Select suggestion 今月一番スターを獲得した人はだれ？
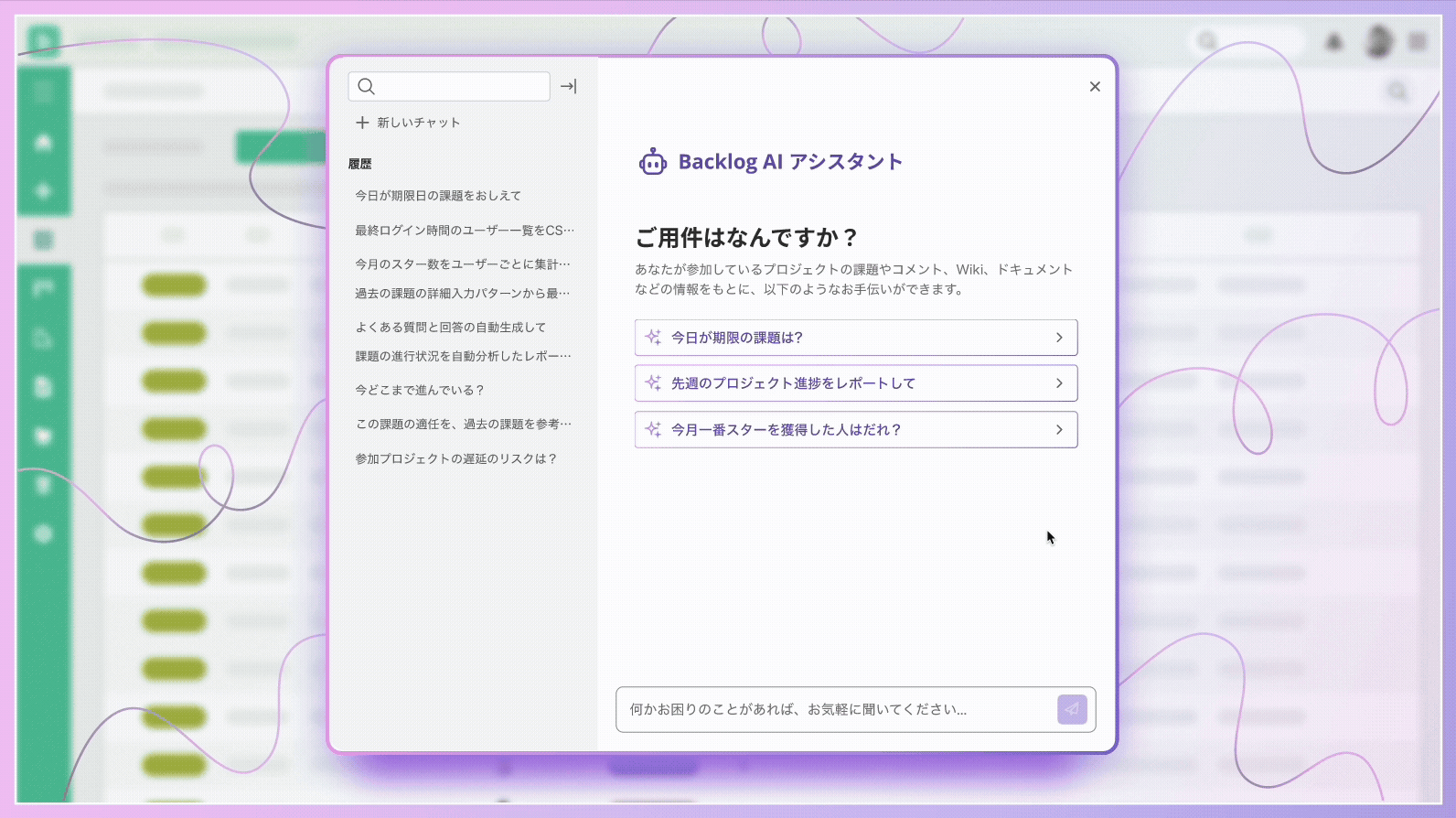Screen dimensions: 1456x818 856,430
